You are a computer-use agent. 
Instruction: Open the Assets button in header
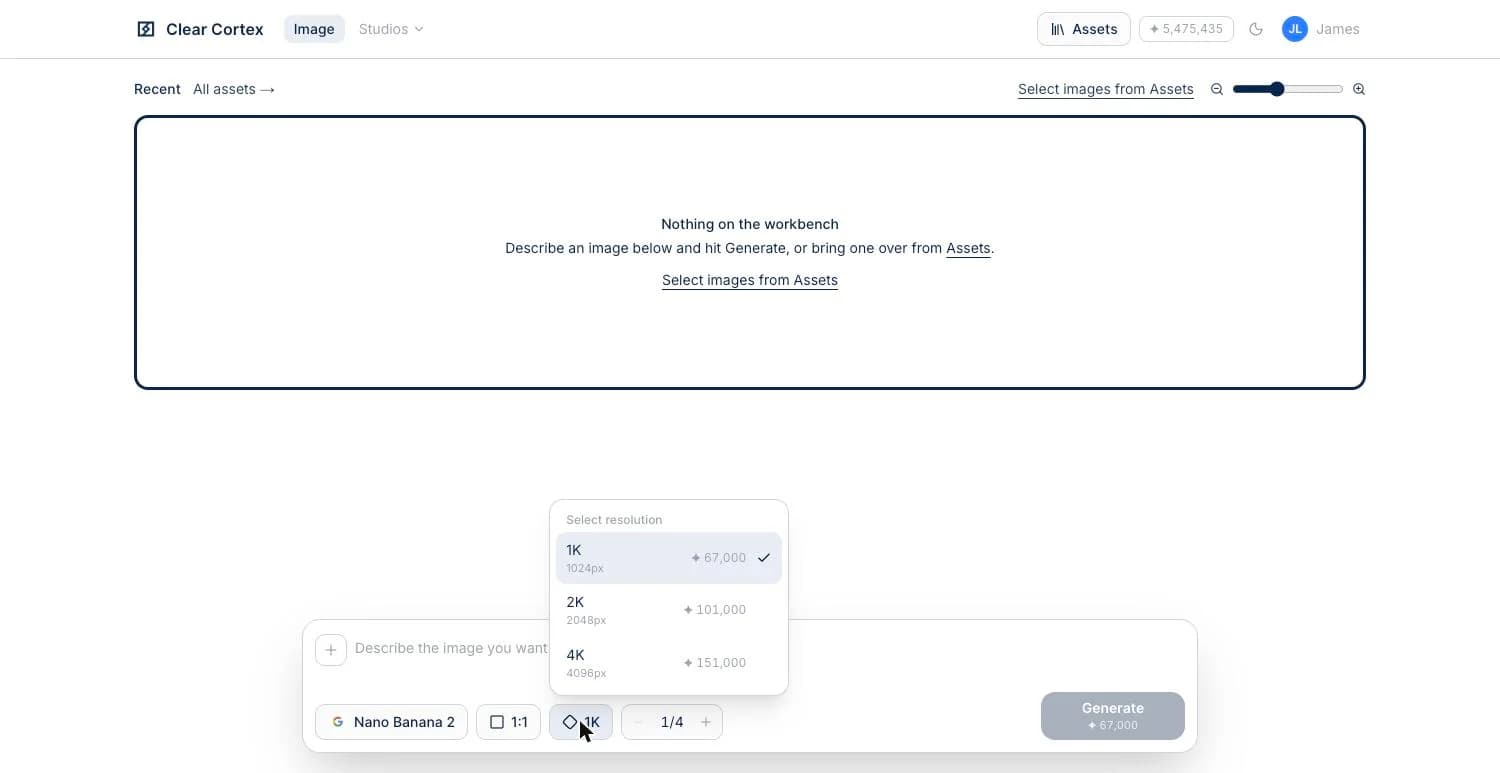tap(1084, 29)
